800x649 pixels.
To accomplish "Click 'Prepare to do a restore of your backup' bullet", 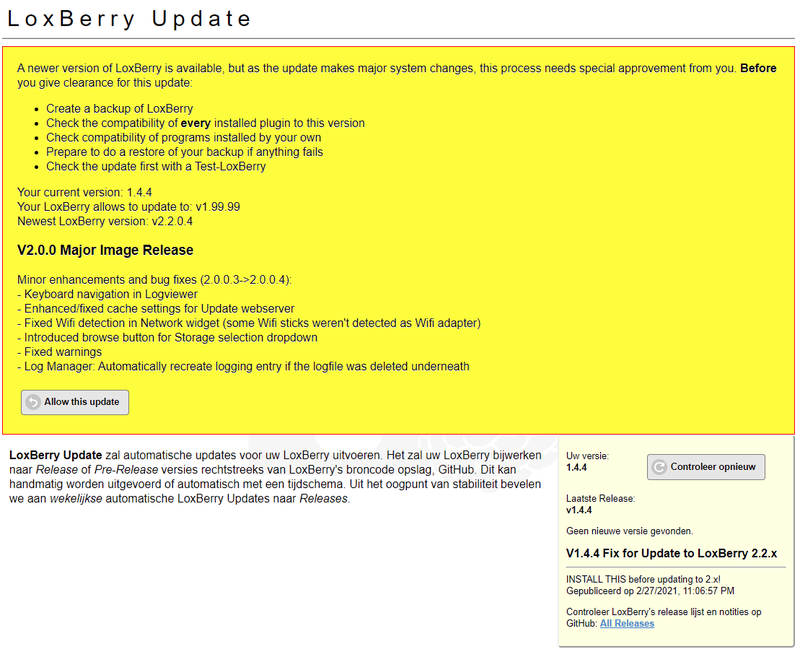I will (185, 152).
